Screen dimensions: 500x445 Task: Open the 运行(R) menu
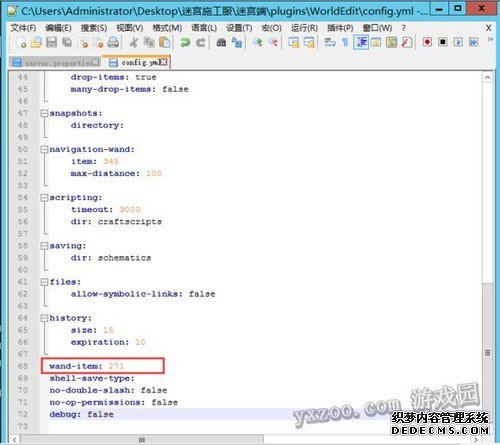(x=304, y=28)
